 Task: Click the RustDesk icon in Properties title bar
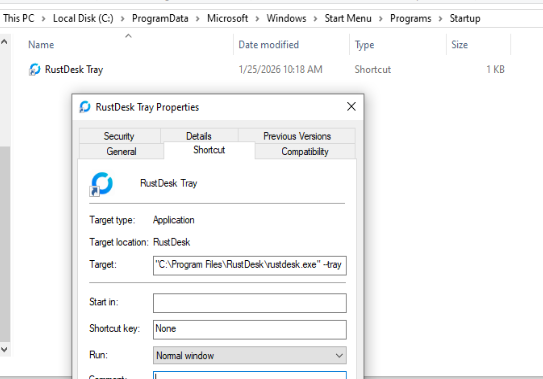(x=84, y=107)
